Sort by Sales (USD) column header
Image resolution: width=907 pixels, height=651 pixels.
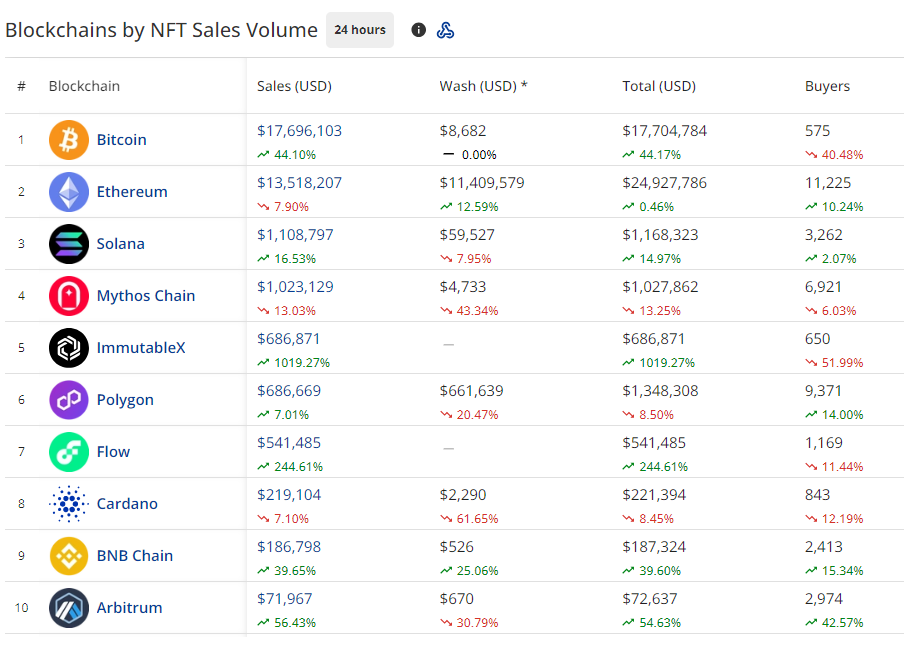click(294, 86)
